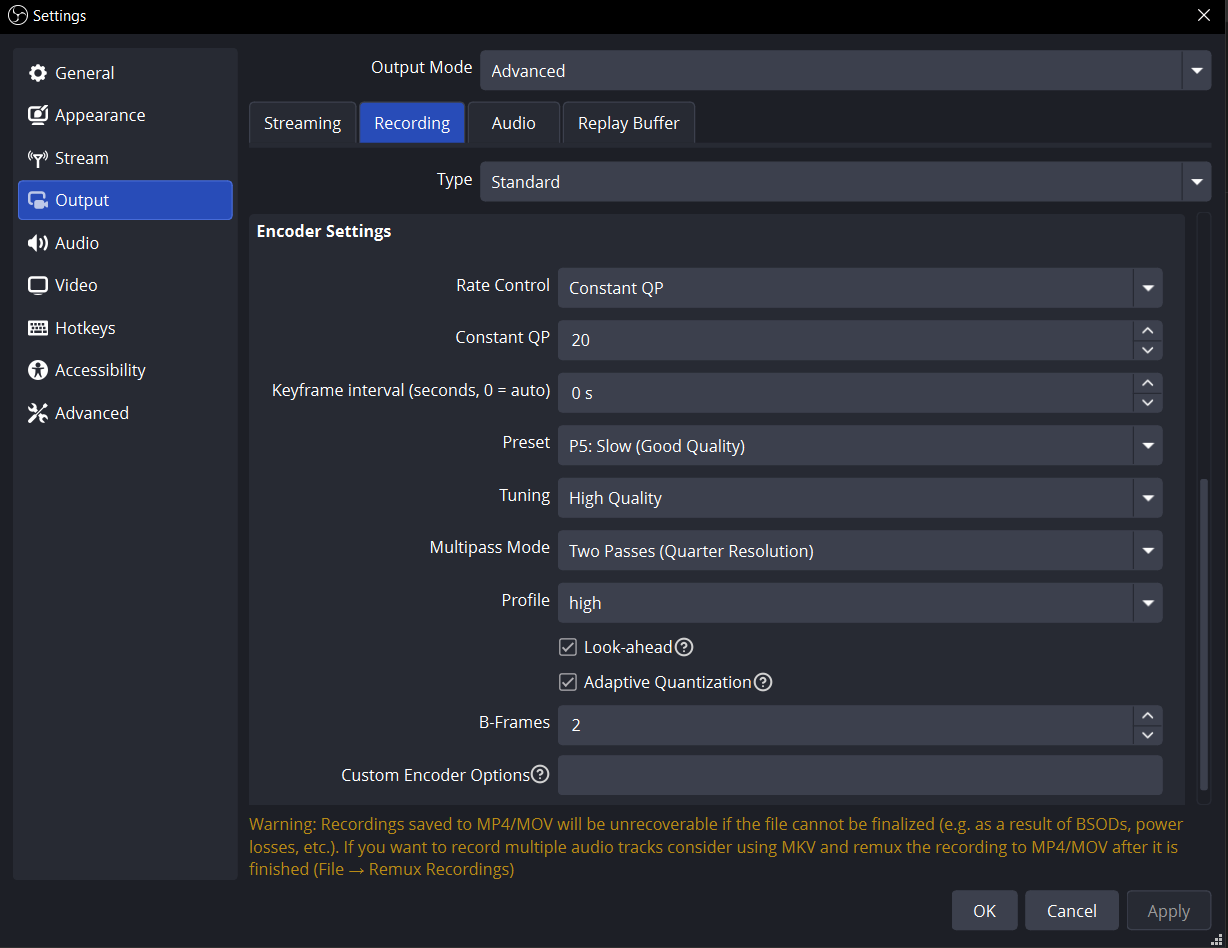Image resolution: width=1228 pixels, height=948 pixels.
Task: Open the Output Mode dropdown
Action: 845,71
